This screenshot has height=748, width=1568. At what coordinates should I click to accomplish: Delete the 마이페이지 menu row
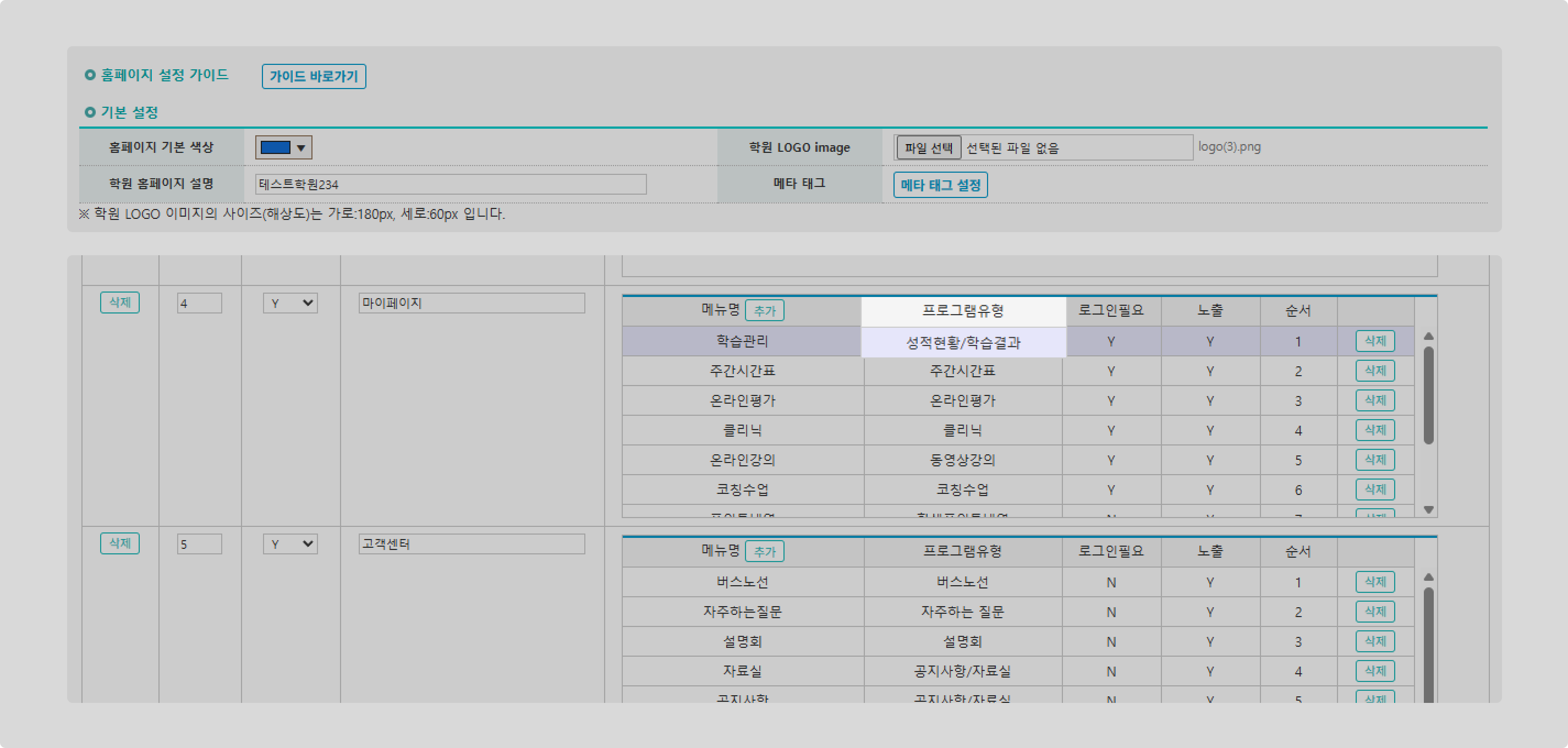tap(119, 302)
